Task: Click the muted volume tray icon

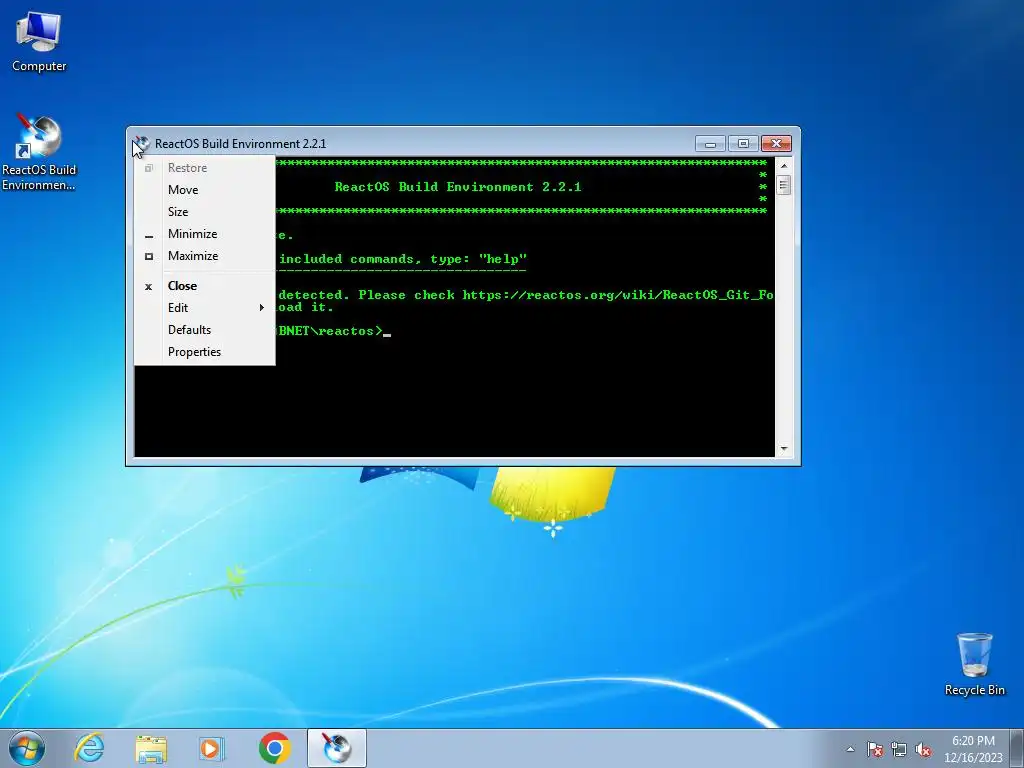Action: [923, 749]
